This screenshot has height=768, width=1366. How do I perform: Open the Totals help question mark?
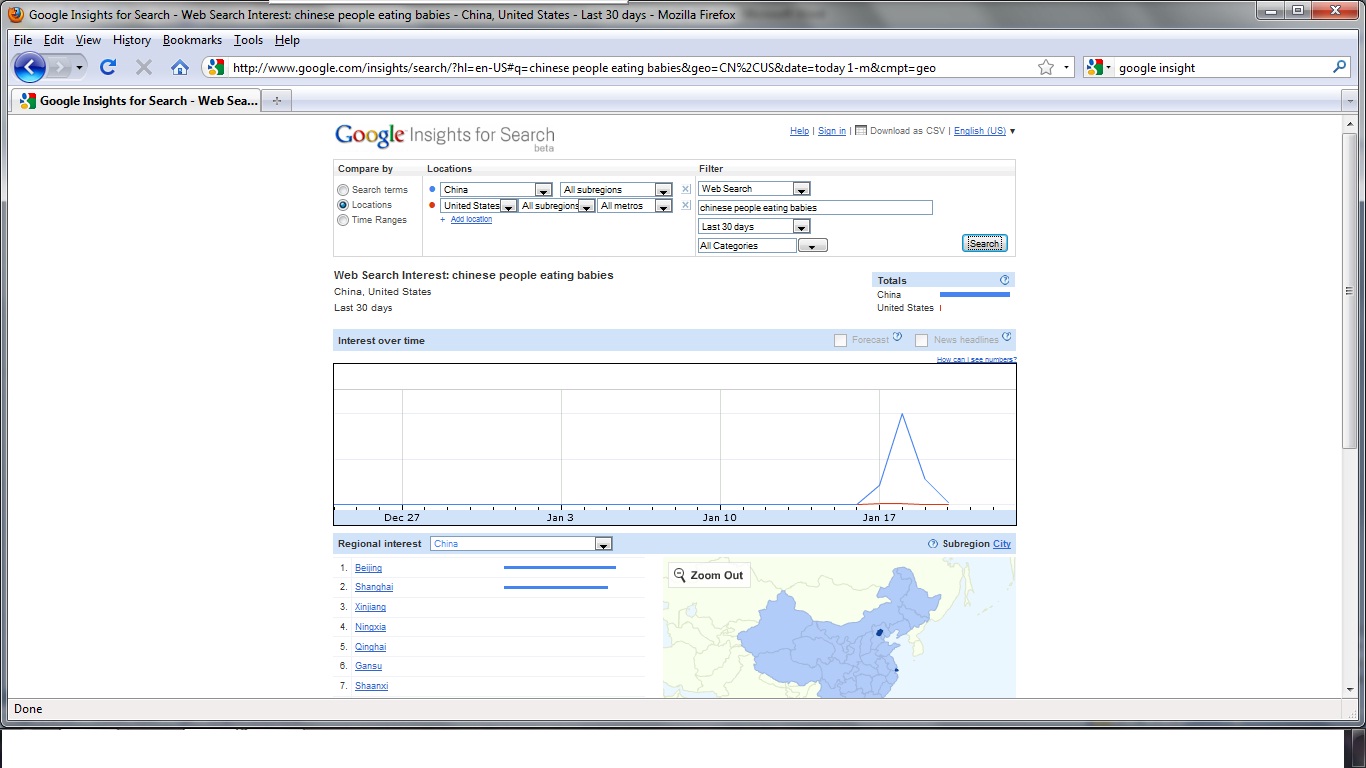[1005, 280]
